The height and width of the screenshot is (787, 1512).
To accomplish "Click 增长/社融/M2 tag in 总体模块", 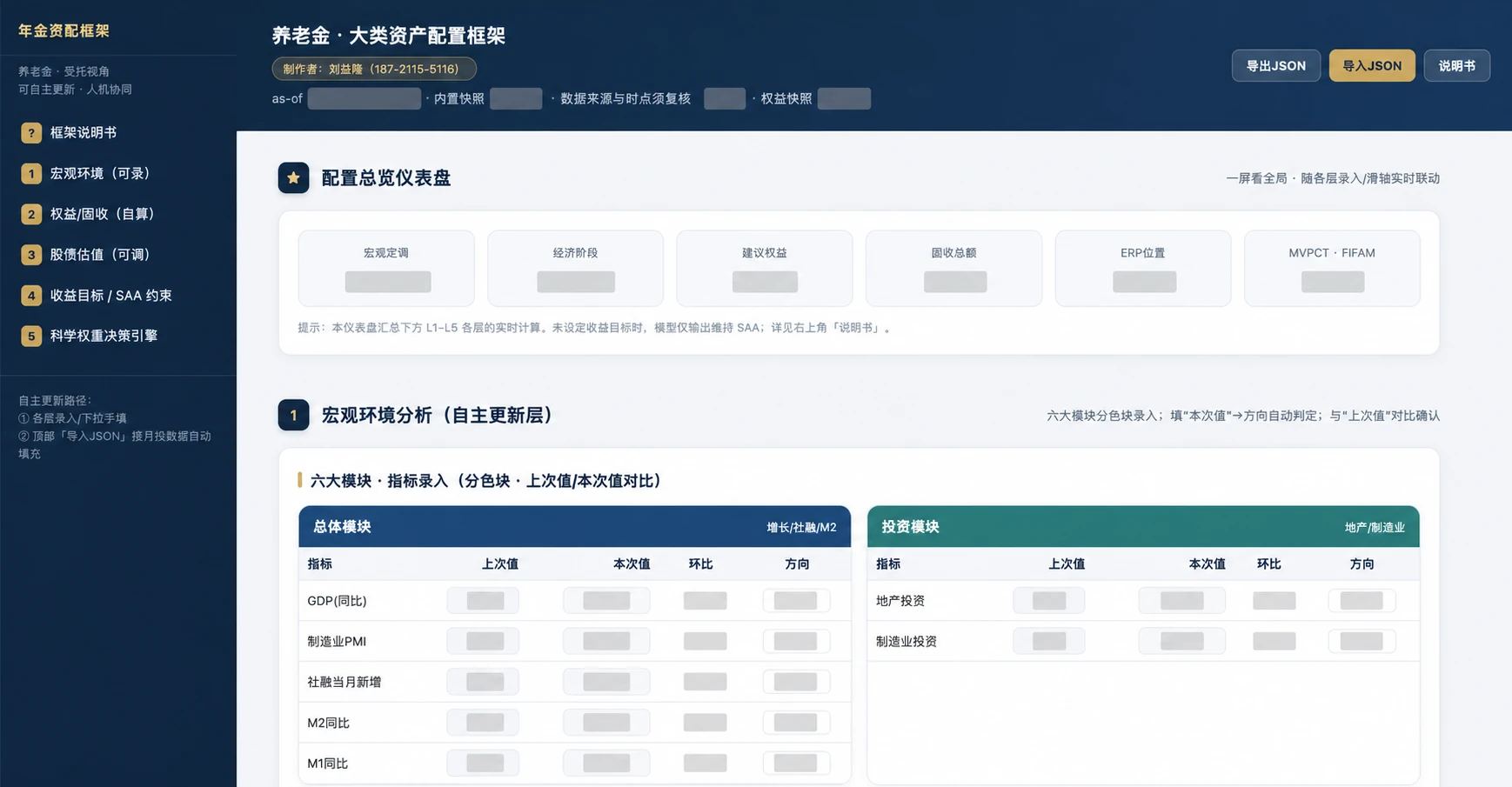I will [x=801, y=527].
